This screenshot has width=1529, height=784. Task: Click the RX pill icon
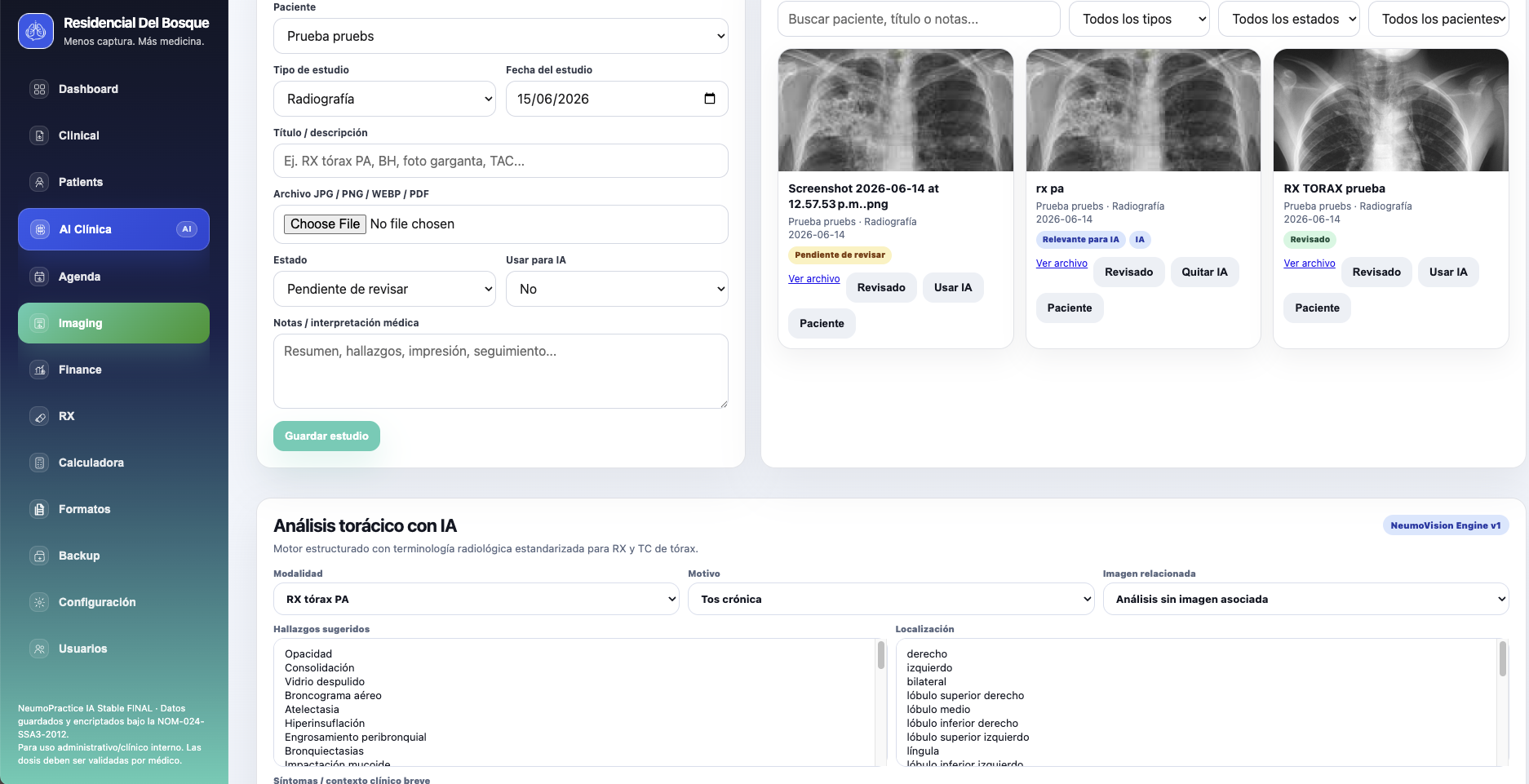[39, 416]
